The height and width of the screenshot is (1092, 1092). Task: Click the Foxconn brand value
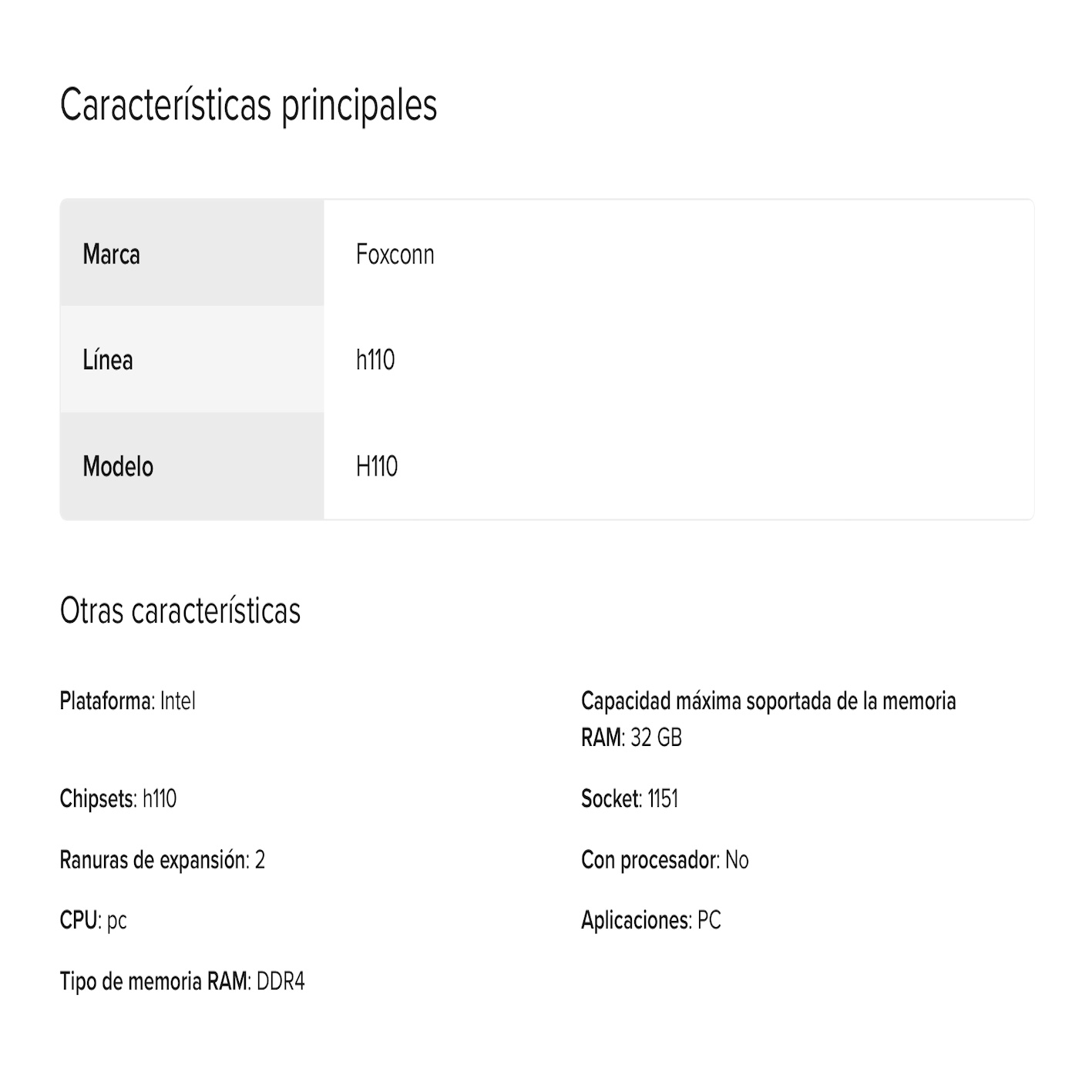[x=395, y=254]
